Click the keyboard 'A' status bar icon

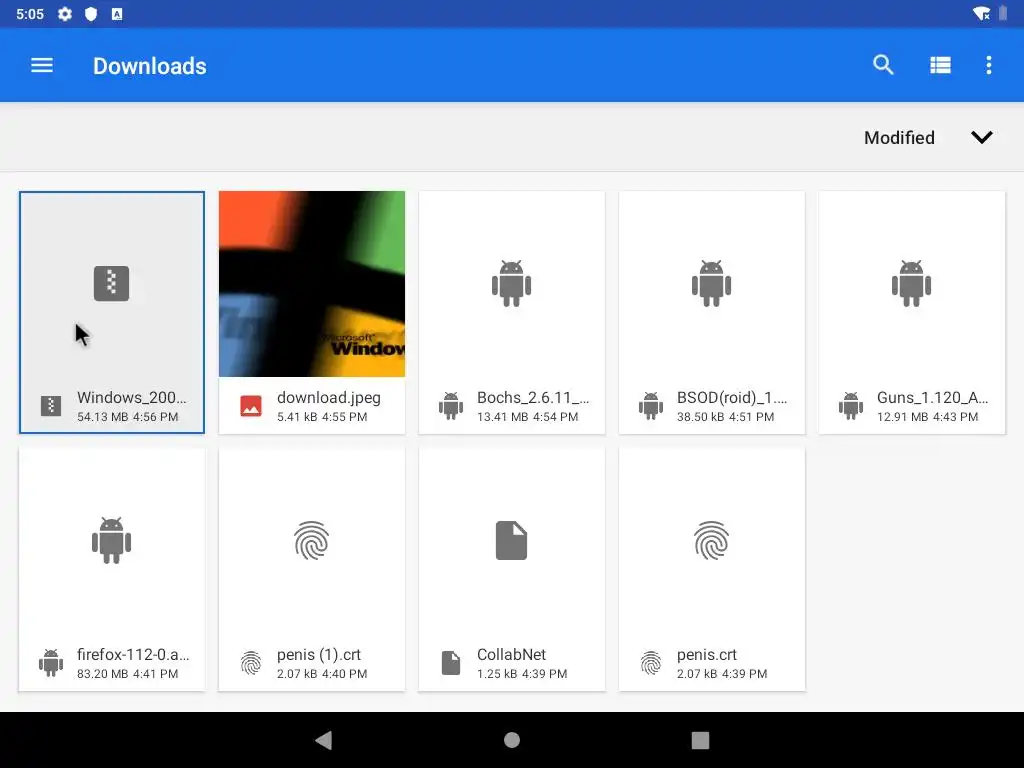click(117, 14)
